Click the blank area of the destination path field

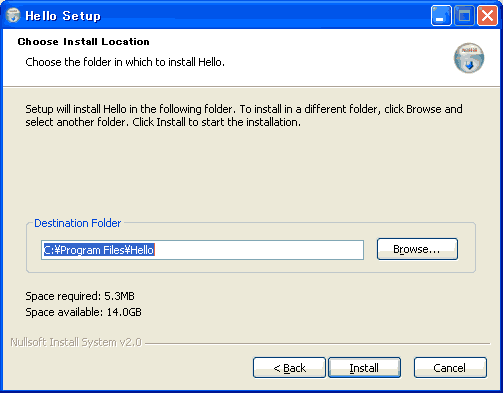pos(259,250)
